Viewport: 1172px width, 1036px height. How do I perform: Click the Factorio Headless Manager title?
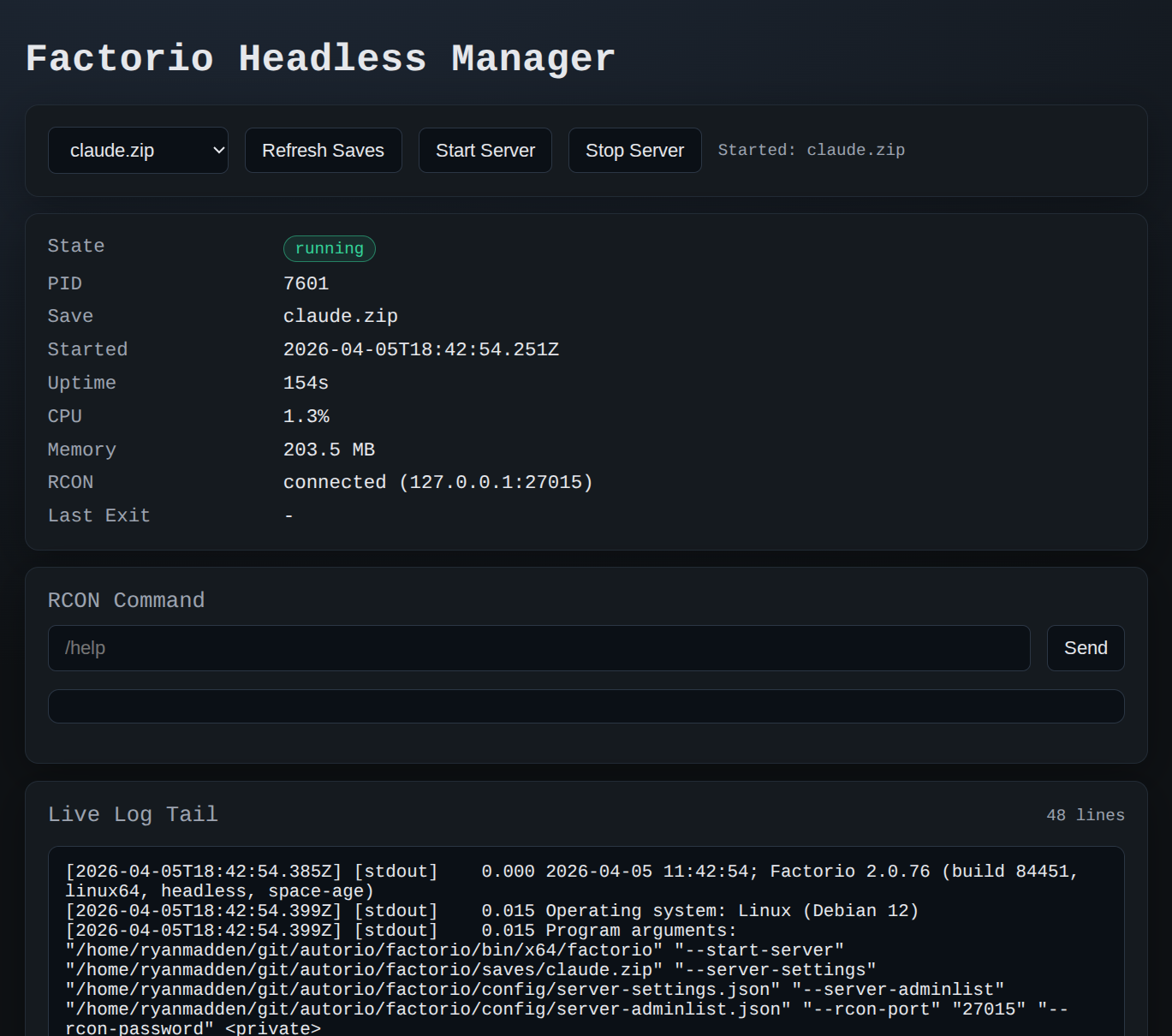point(320,58)
